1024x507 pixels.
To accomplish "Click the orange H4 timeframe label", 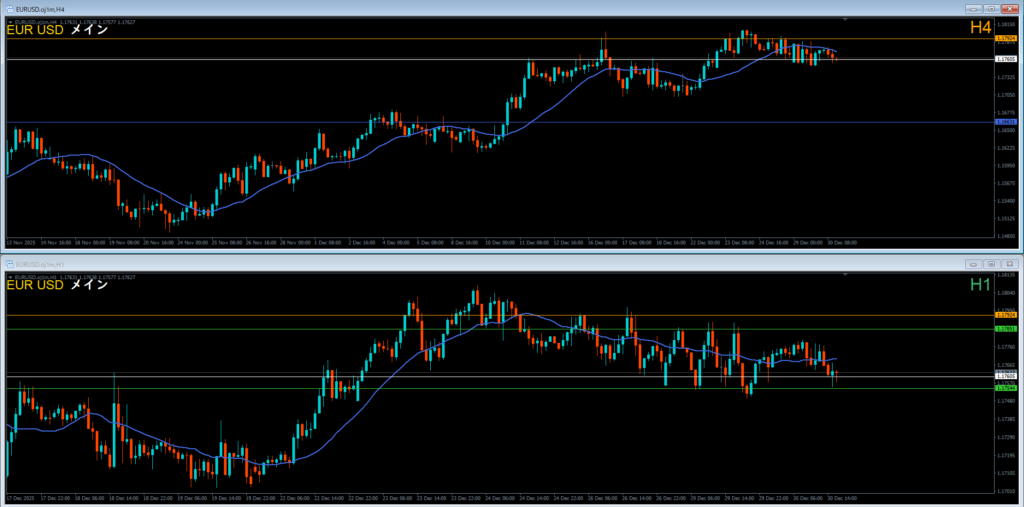I will click(979, 29).
